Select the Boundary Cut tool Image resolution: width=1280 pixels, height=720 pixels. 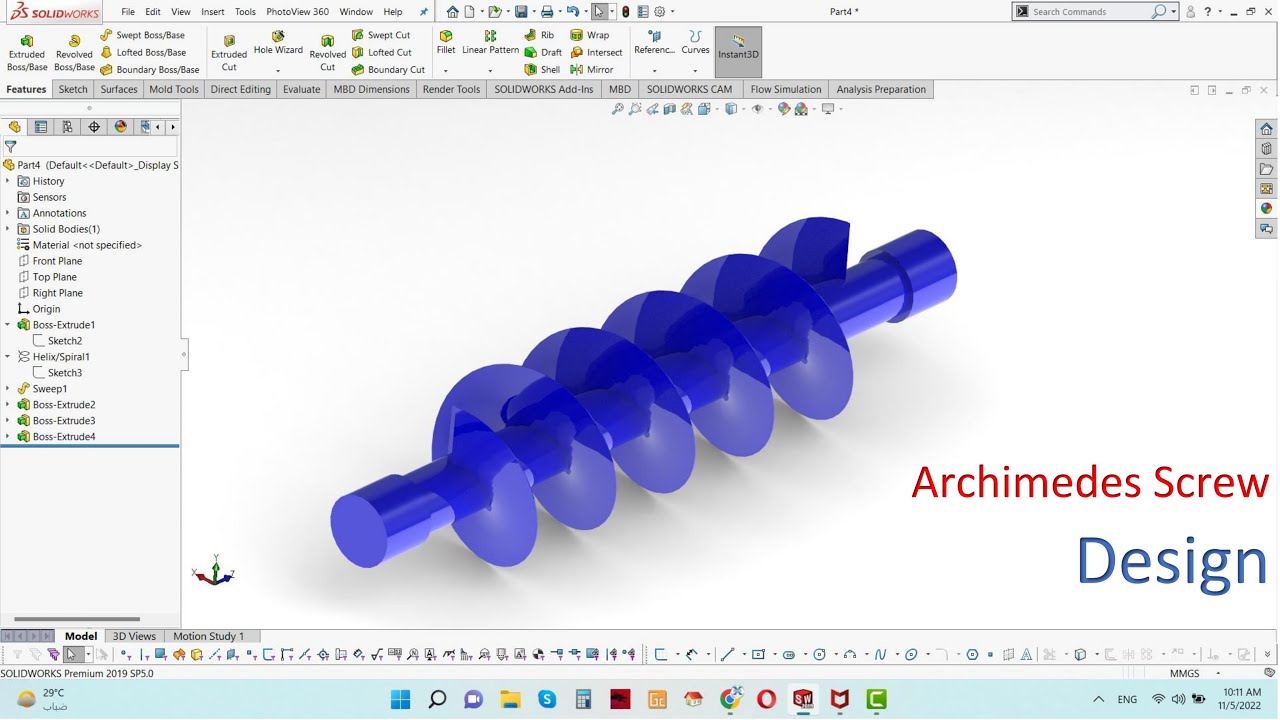click(x=388, y=70)
